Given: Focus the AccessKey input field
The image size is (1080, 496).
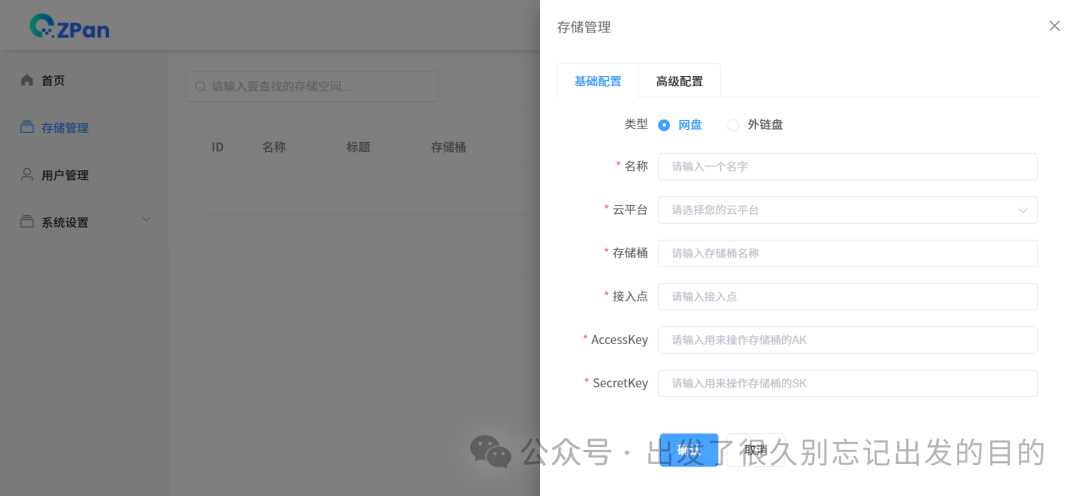Looking at the screenshot, I should (x=847, y=340).
